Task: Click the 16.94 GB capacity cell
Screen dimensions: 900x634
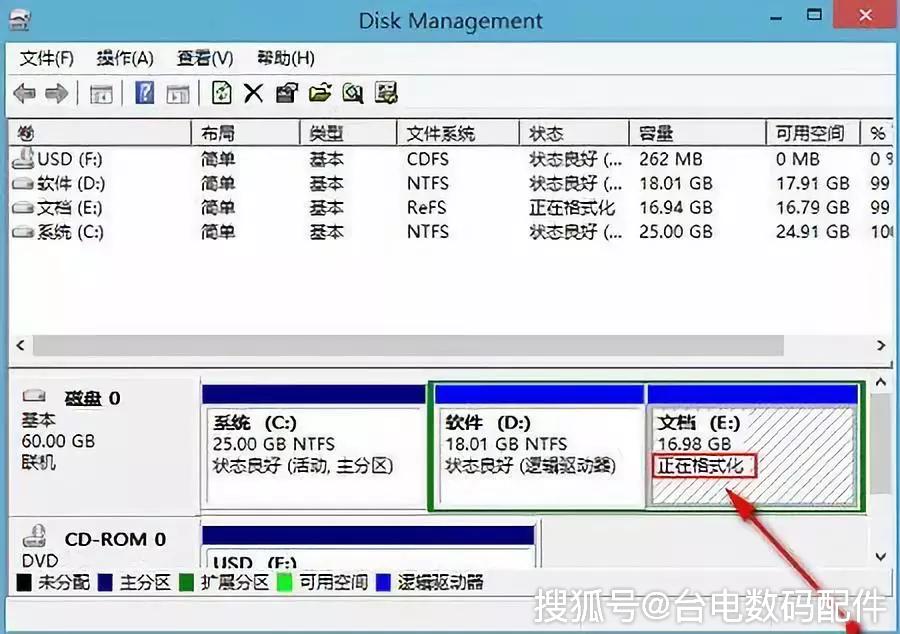Action: 676,207
